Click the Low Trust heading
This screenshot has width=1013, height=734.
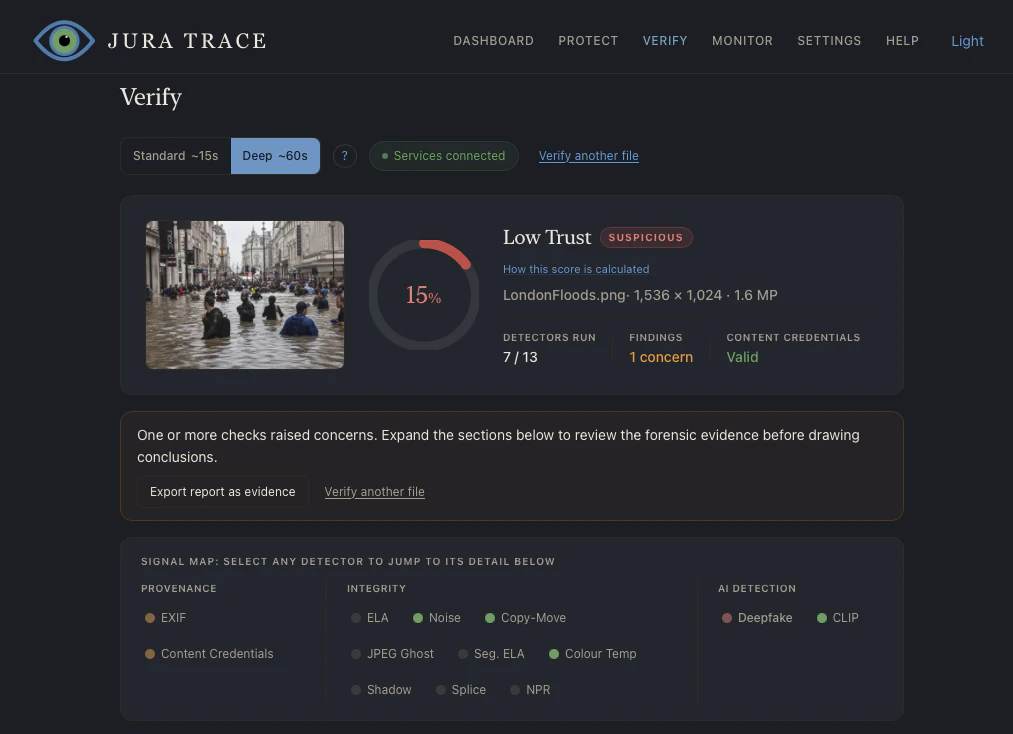(x=547, y=237)
